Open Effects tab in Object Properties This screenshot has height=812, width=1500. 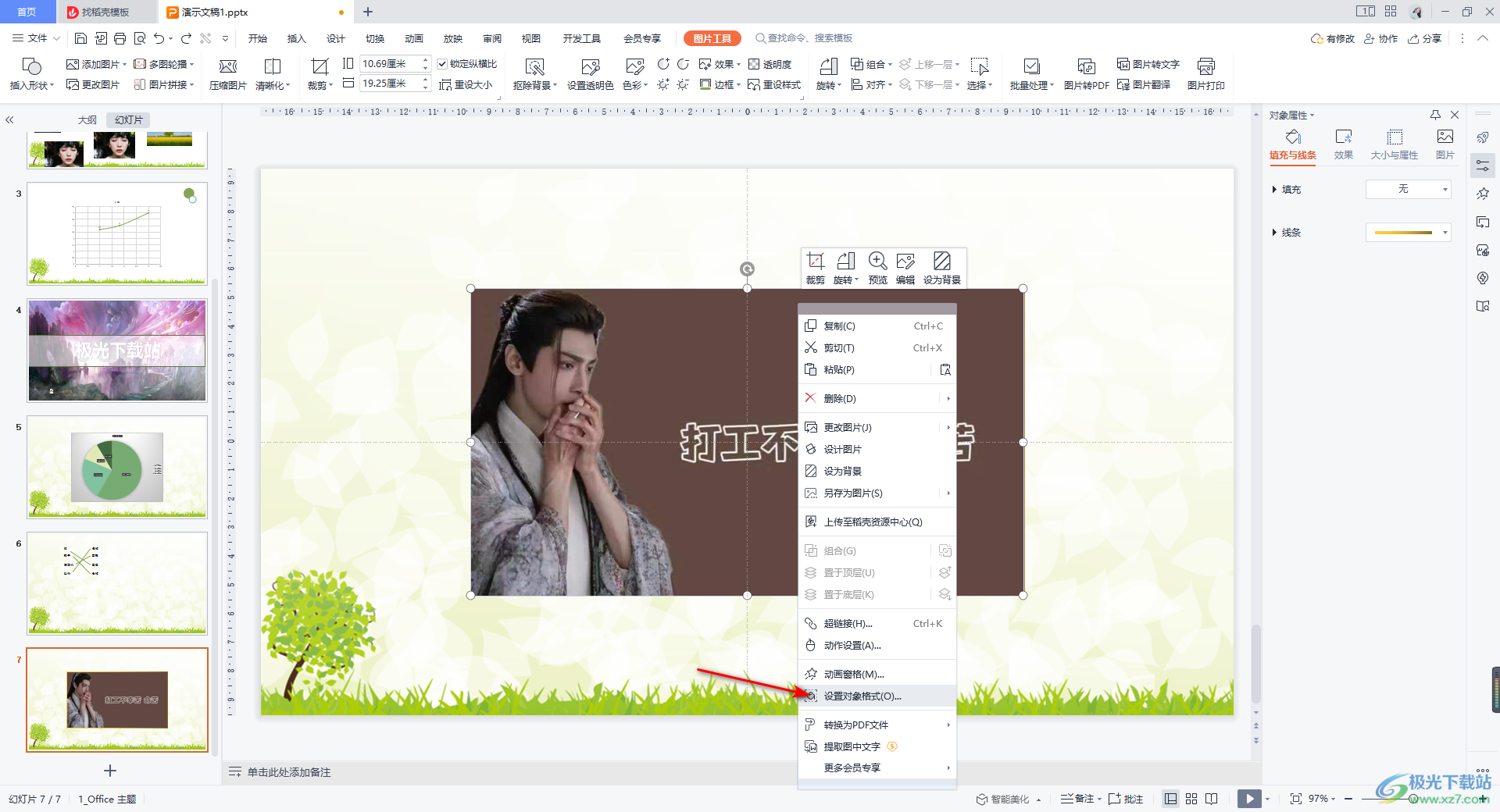pos(1343,144)
